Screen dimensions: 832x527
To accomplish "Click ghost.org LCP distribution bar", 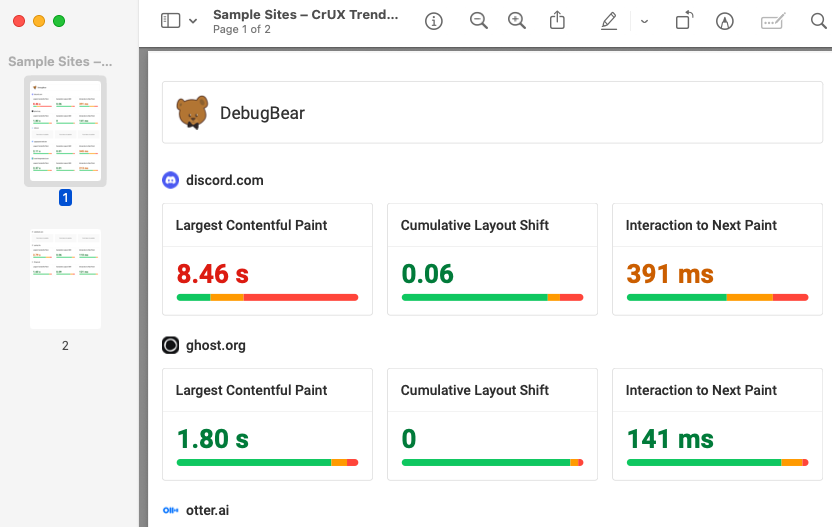I will (x=267, y=463).
